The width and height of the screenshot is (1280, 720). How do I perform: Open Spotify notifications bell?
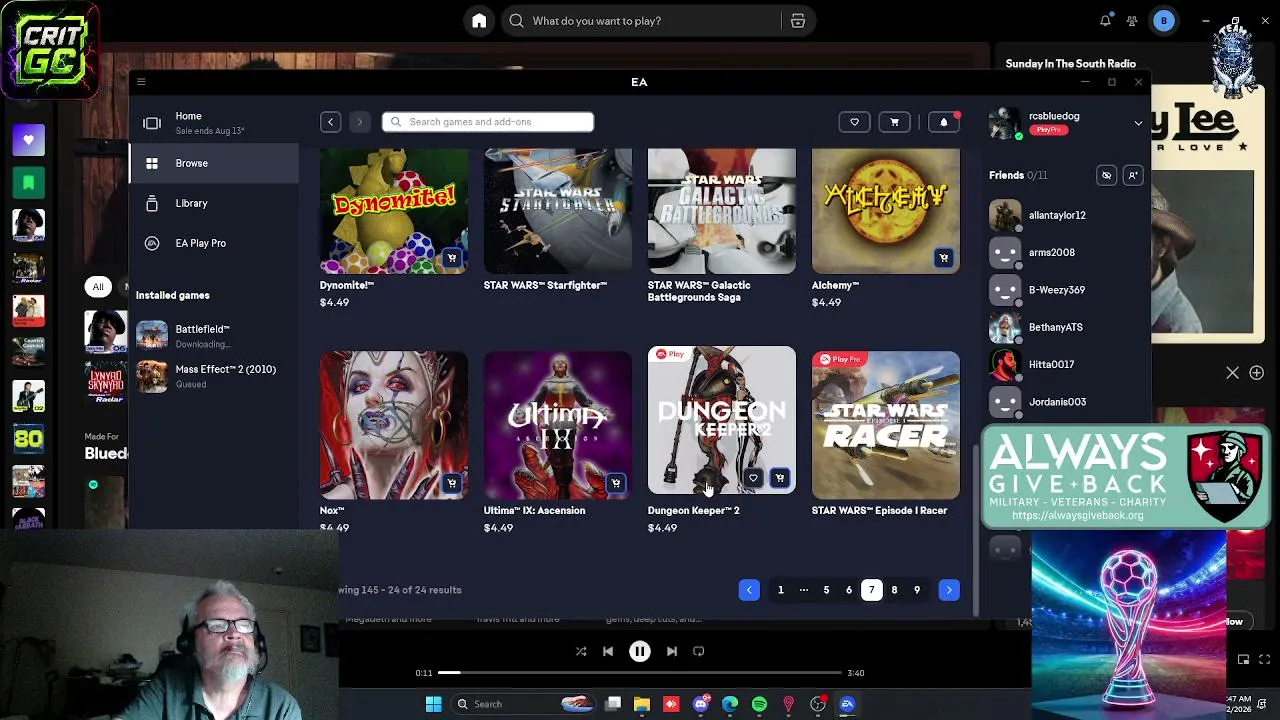click(1105, 21)
